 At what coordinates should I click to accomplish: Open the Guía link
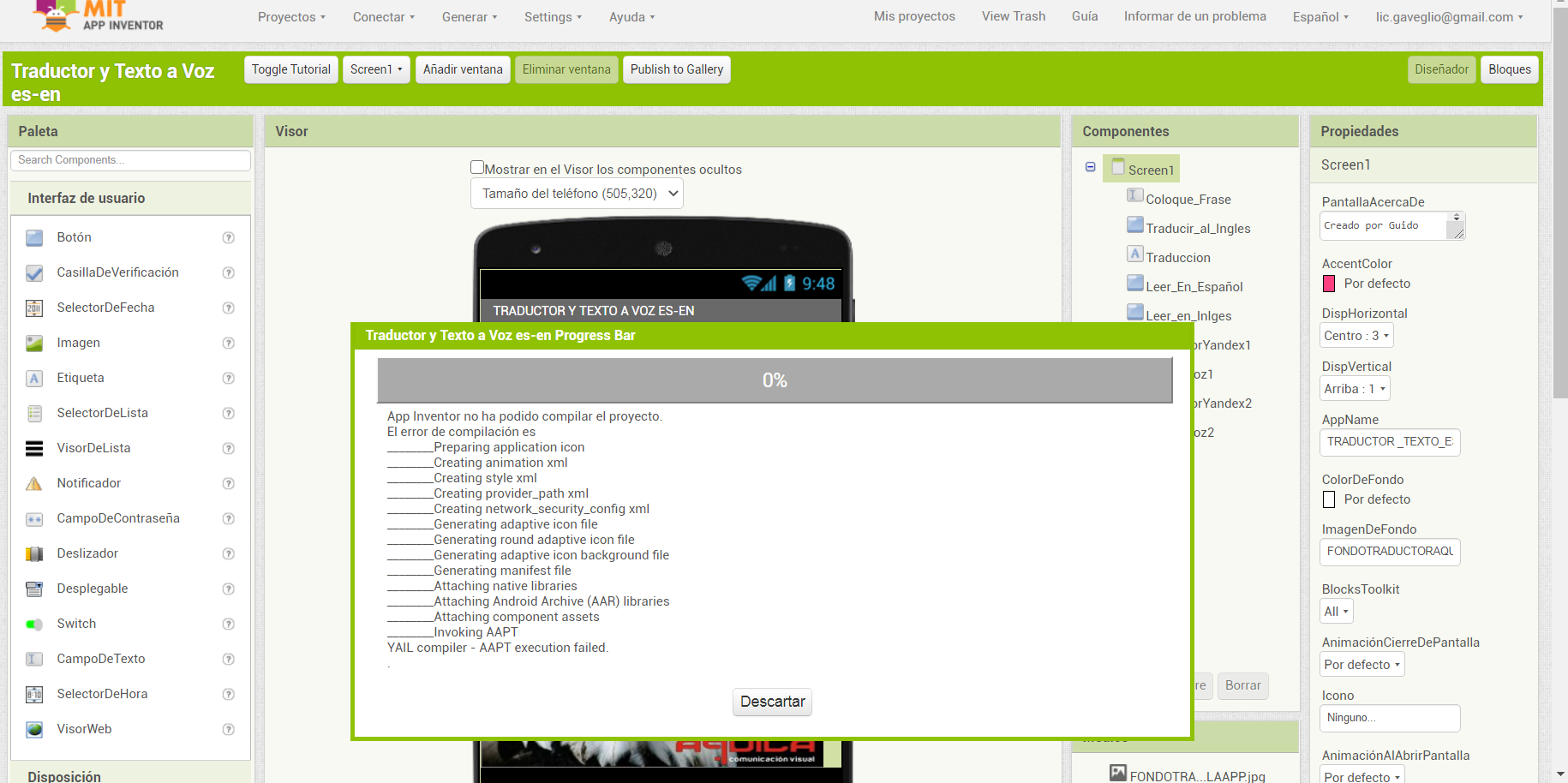click(x=1085, y=16)
